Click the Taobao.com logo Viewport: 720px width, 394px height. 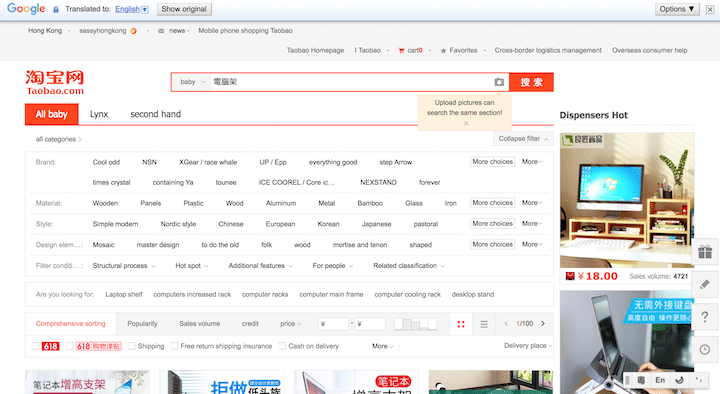click(x=55, y=83)
